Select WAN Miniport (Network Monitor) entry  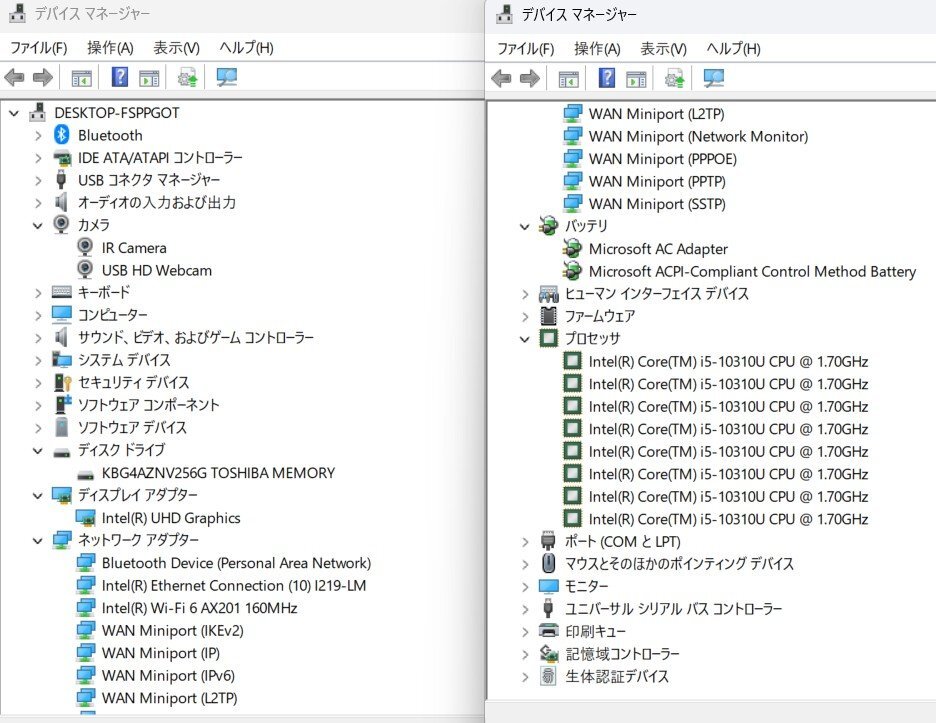(698, 136)
